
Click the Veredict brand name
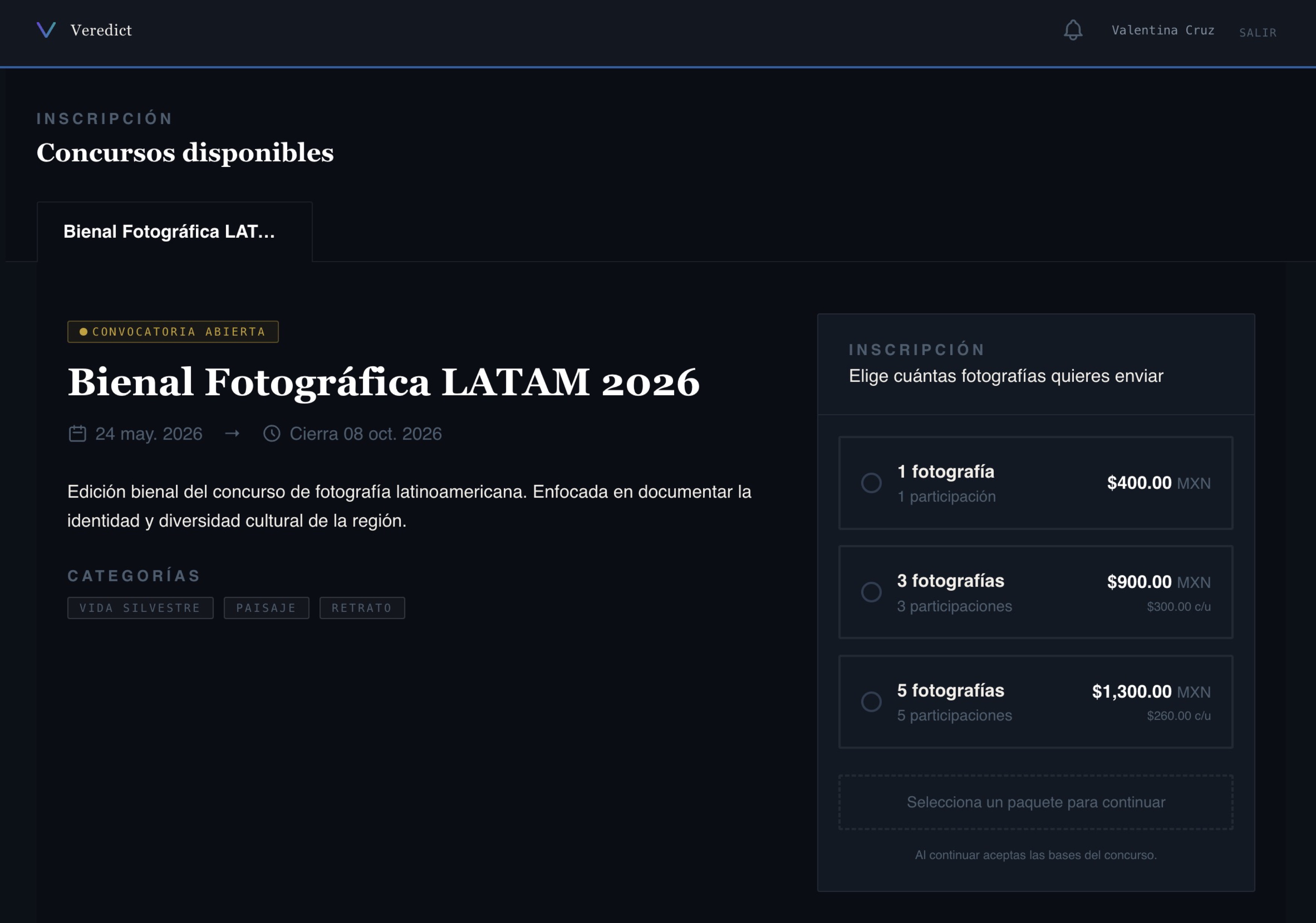[x=101, y=30]
